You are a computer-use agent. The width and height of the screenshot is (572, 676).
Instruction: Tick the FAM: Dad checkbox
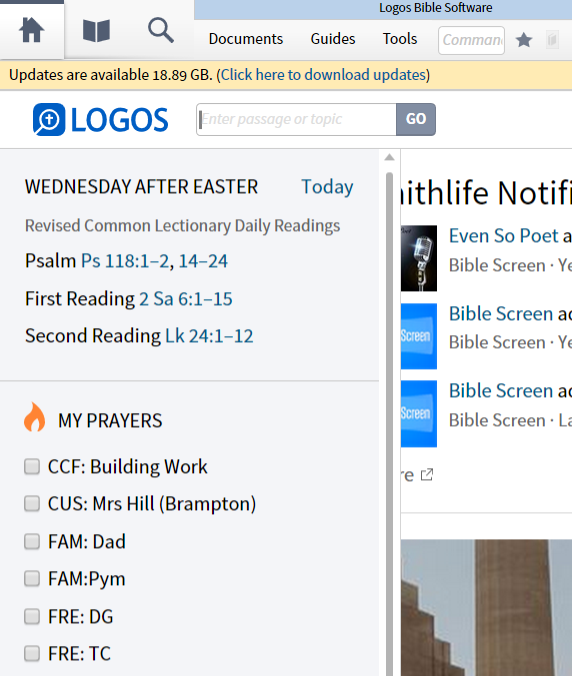[x=32, y=541]
